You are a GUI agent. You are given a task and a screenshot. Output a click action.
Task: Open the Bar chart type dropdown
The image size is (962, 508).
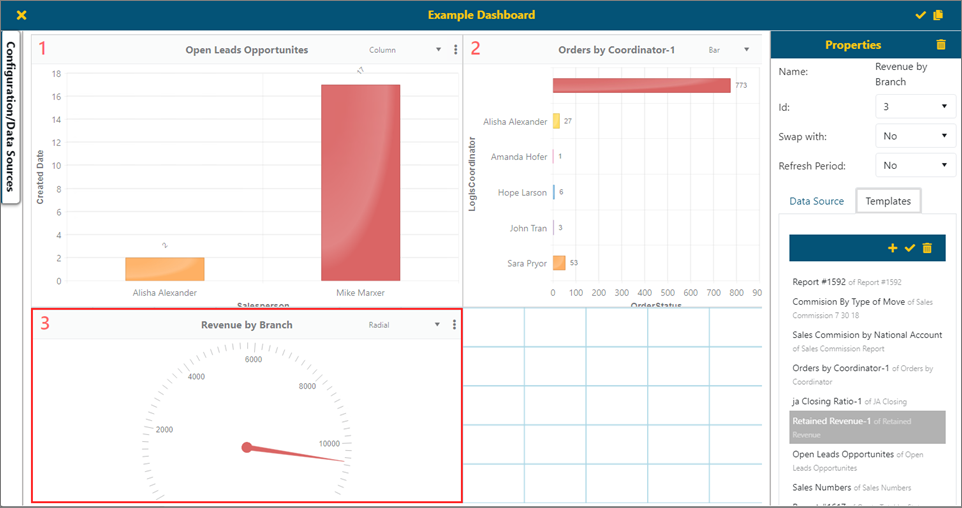[x=727, y=50]
